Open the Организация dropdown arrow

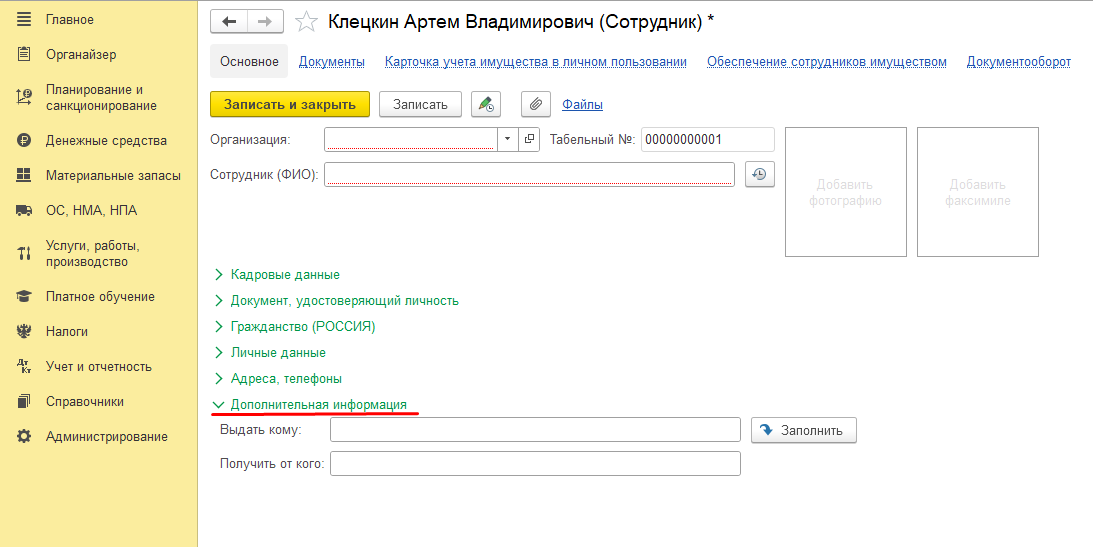[507, 139]
